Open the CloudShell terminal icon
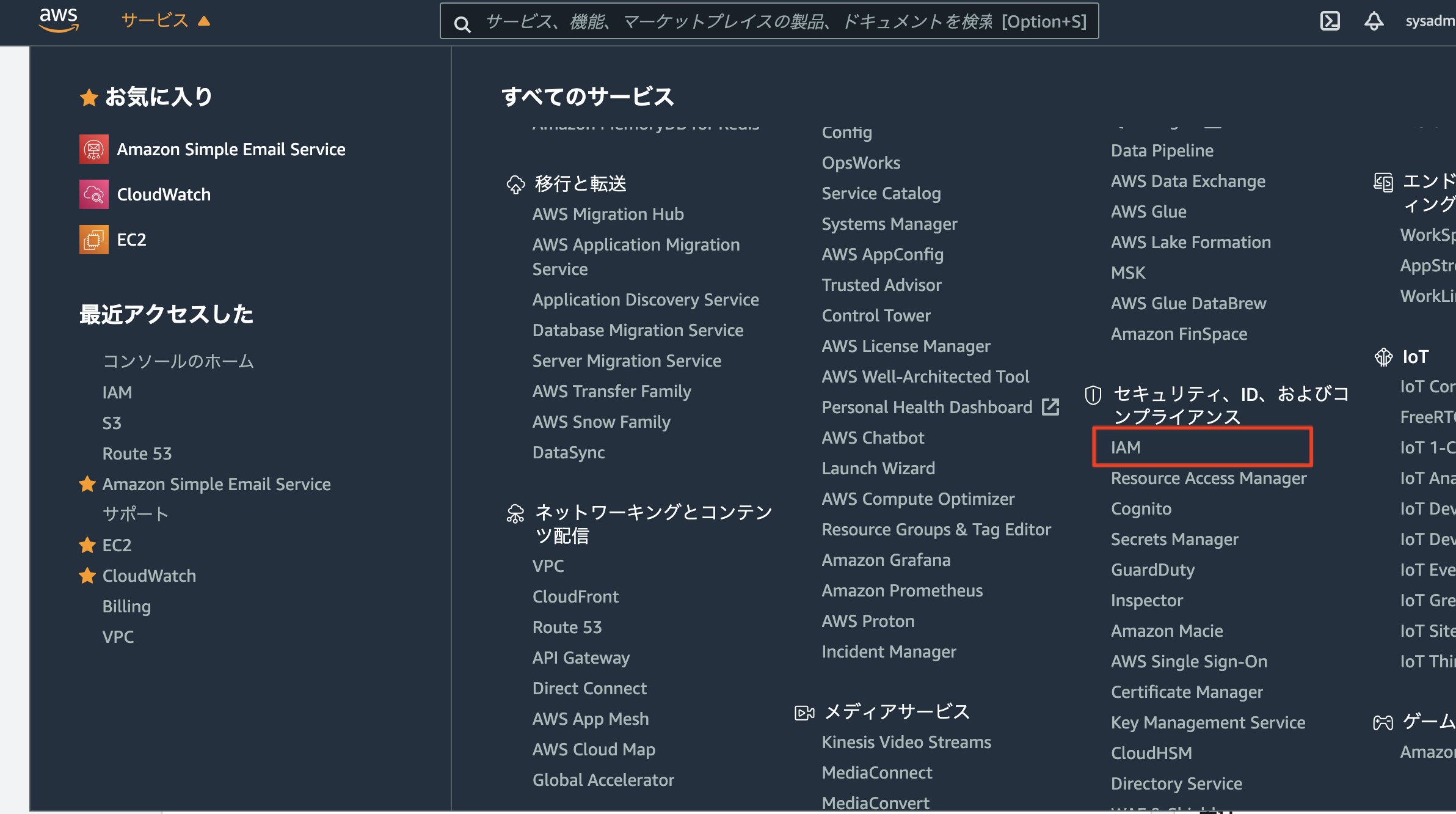This screenshot has height=814, width=1456. click(1330, 21)
